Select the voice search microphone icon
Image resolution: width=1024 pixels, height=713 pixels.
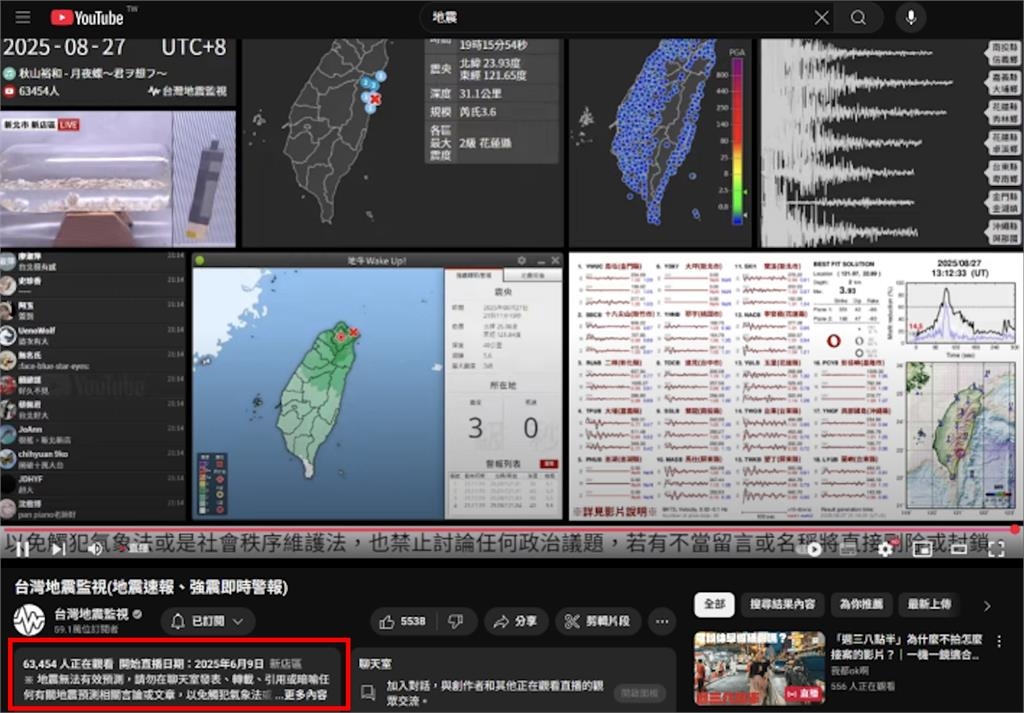tap(910, 17)
